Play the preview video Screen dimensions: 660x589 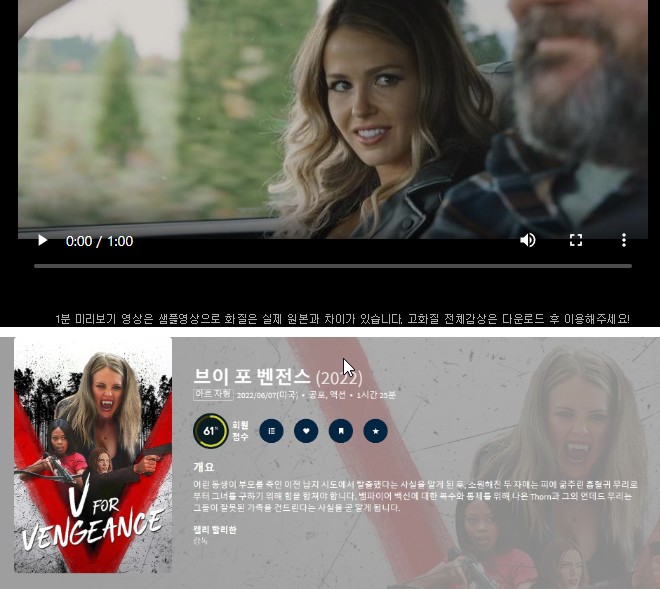42,241
